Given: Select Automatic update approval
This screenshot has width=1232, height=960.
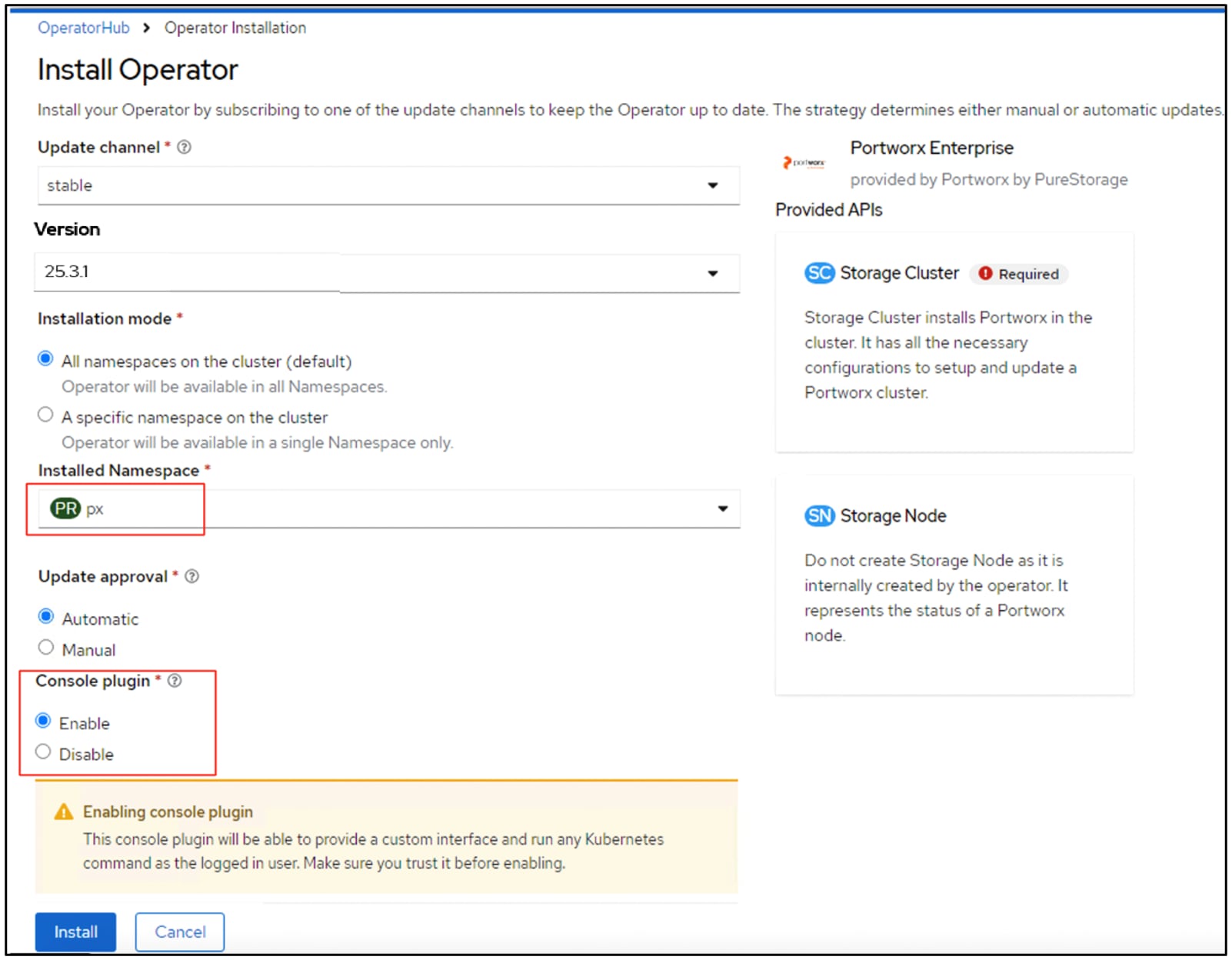Looking at the screenshot, I should click(x=46, y=617).
